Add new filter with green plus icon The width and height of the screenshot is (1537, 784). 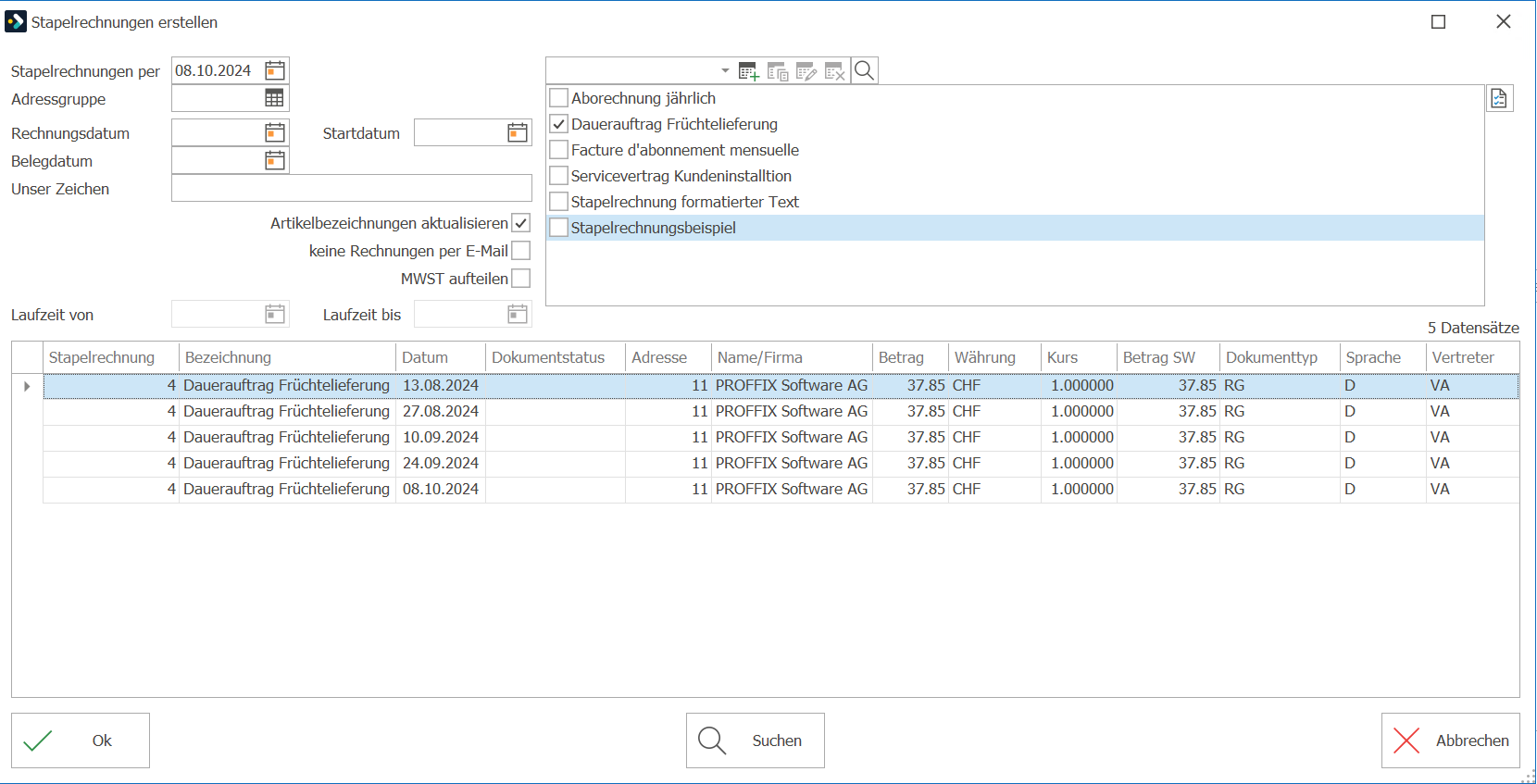tap(749, 71)
